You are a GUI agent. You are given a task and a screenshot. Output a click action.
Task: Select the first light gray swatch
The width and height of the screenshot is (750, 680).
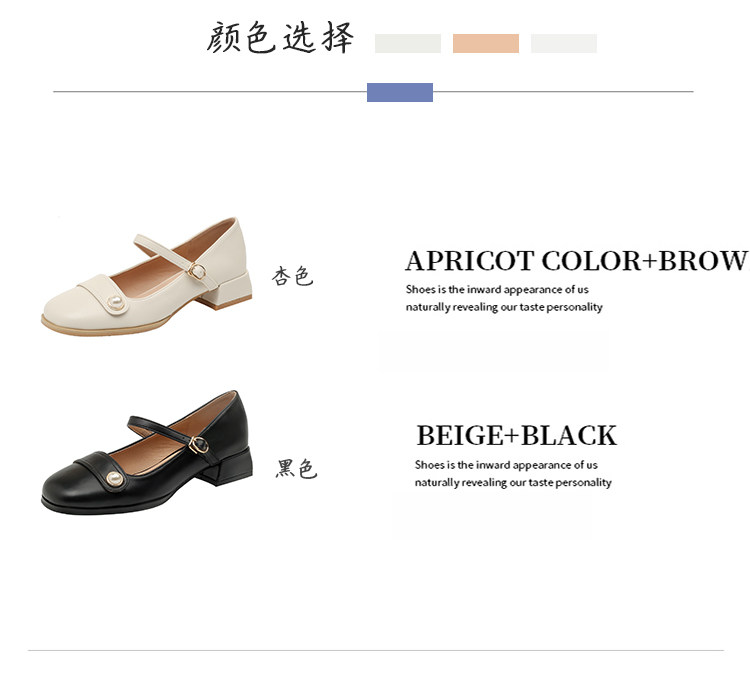408,44
